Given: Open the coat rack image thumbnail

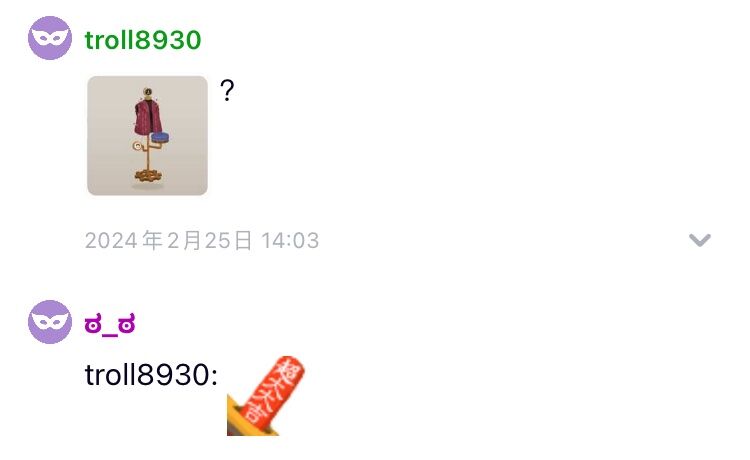Looking at the screenshot, I should coord(147,135).
